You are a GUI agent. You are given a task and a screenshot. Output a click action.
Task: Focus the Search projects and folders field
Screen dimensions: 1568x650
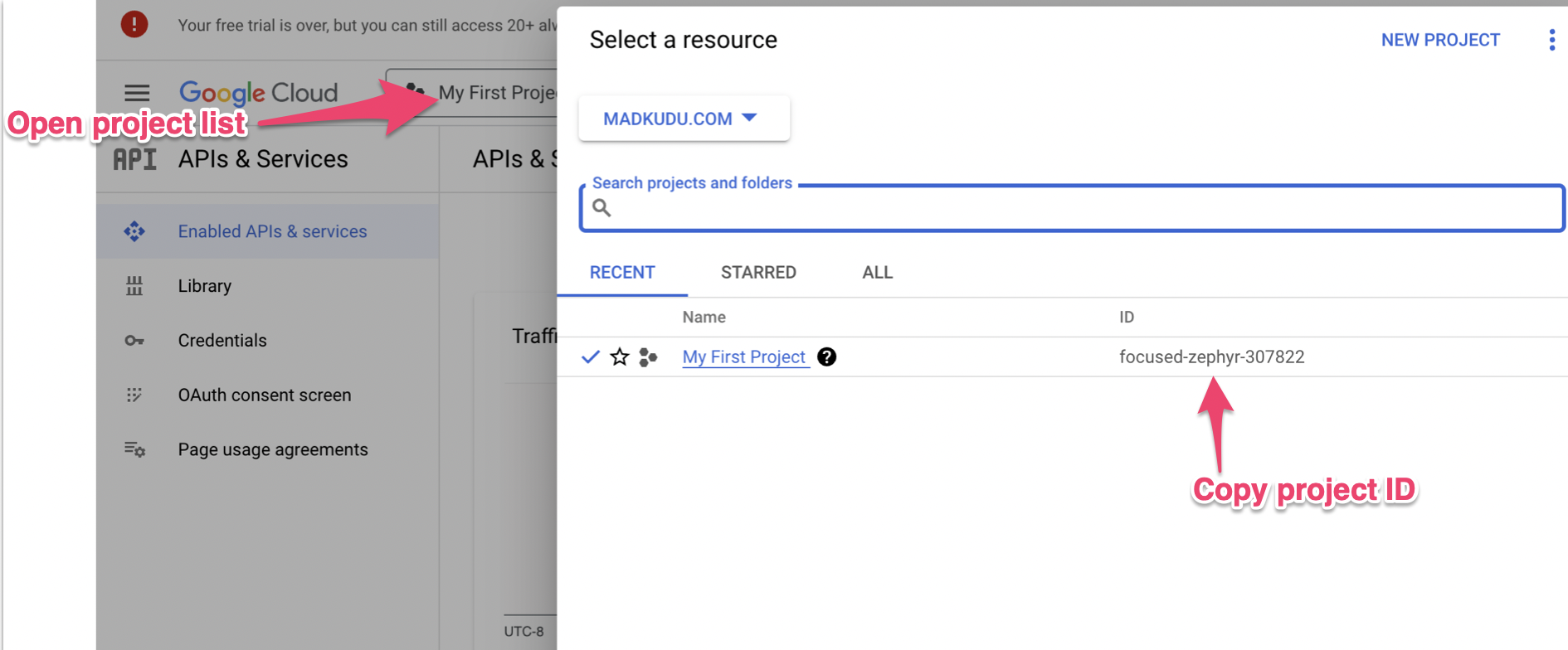(1072, 208)
